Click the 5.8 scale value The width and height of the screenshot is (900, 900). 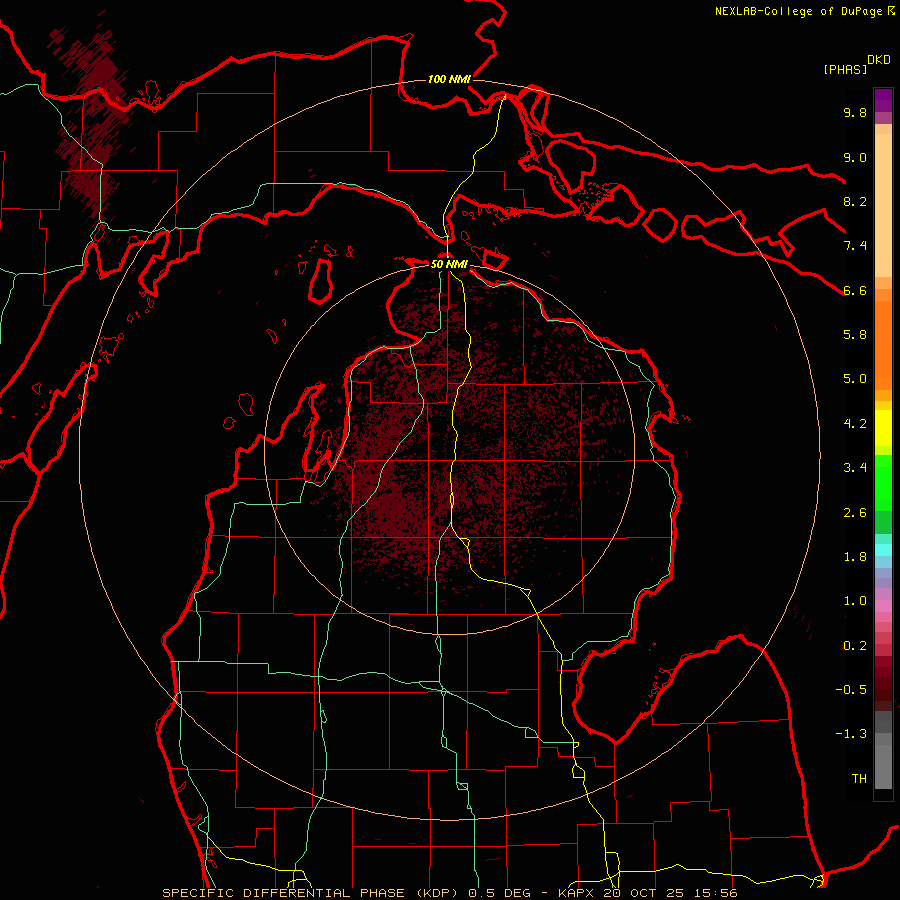[x=855, y=335]
